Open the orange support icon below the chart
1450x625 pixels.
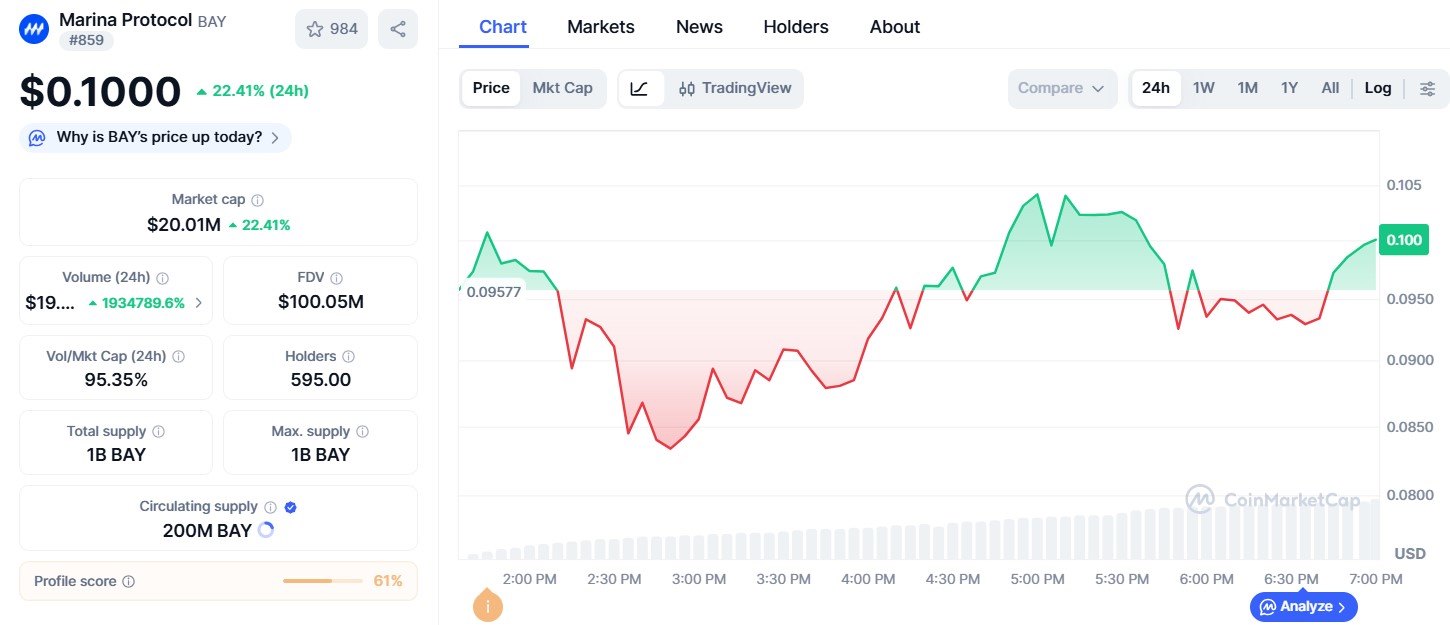[x=487, y=606]
